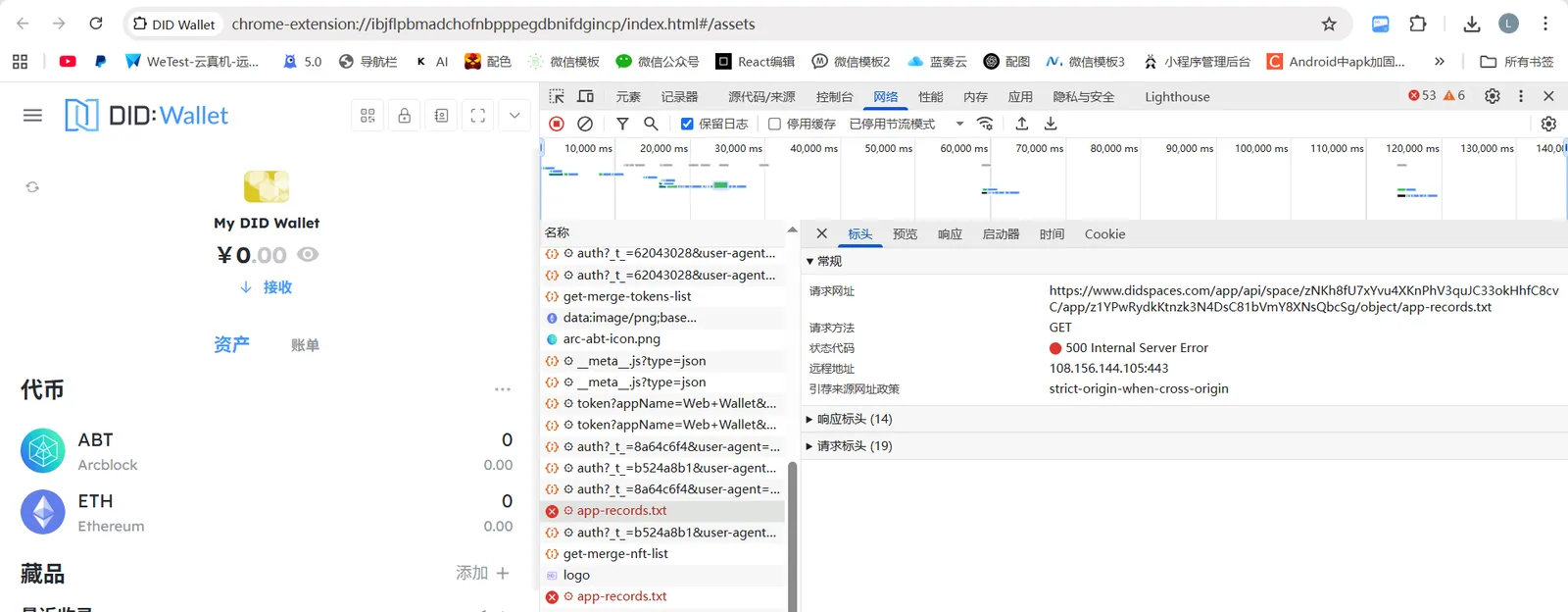The width and height of the screenshot is (1568, 612).
Task: Open the 所有书签 folder
Action: pos(1517,61)
